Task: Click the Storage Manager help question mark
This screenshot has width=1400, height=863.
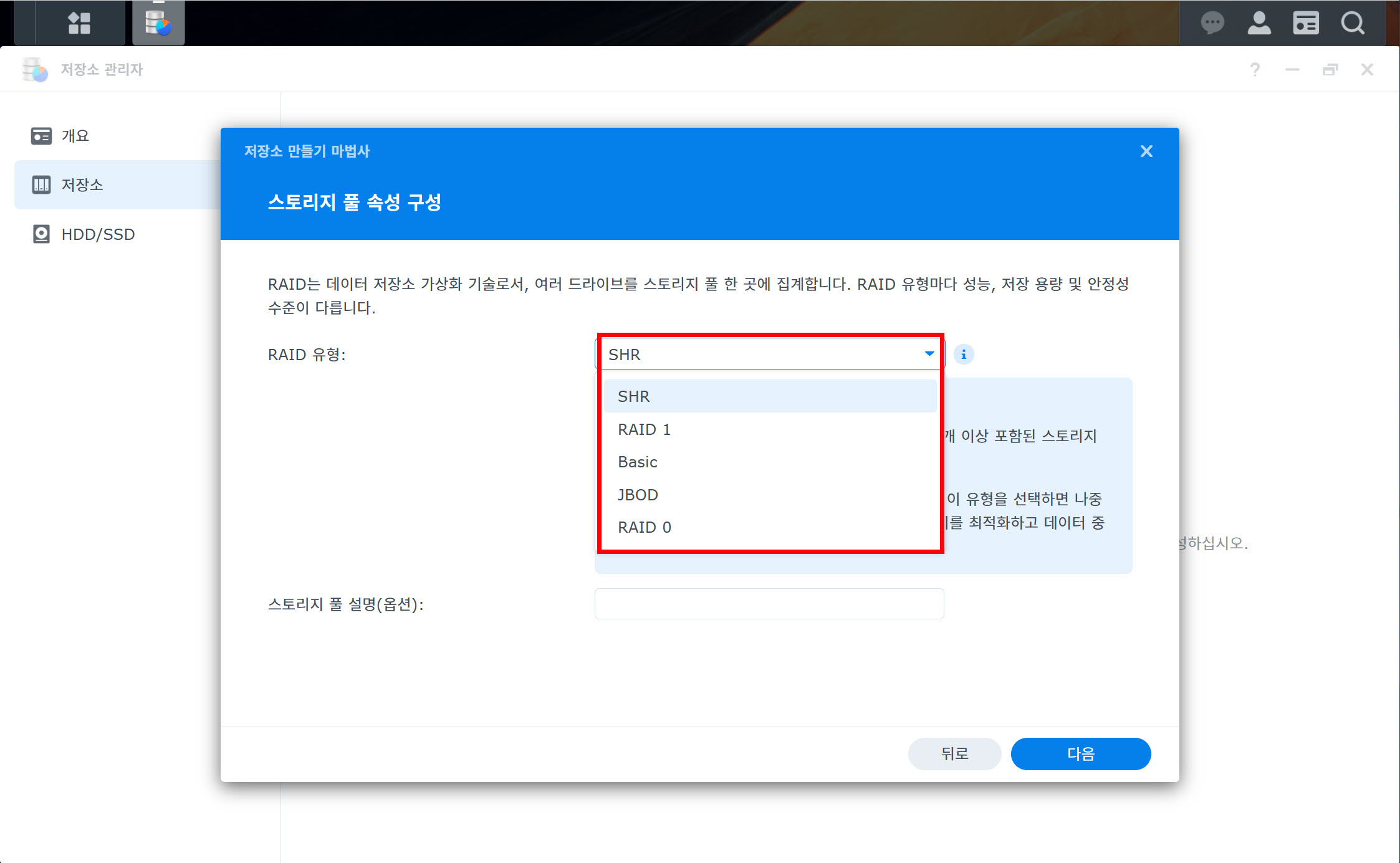Action: (x=1255, y=70)
